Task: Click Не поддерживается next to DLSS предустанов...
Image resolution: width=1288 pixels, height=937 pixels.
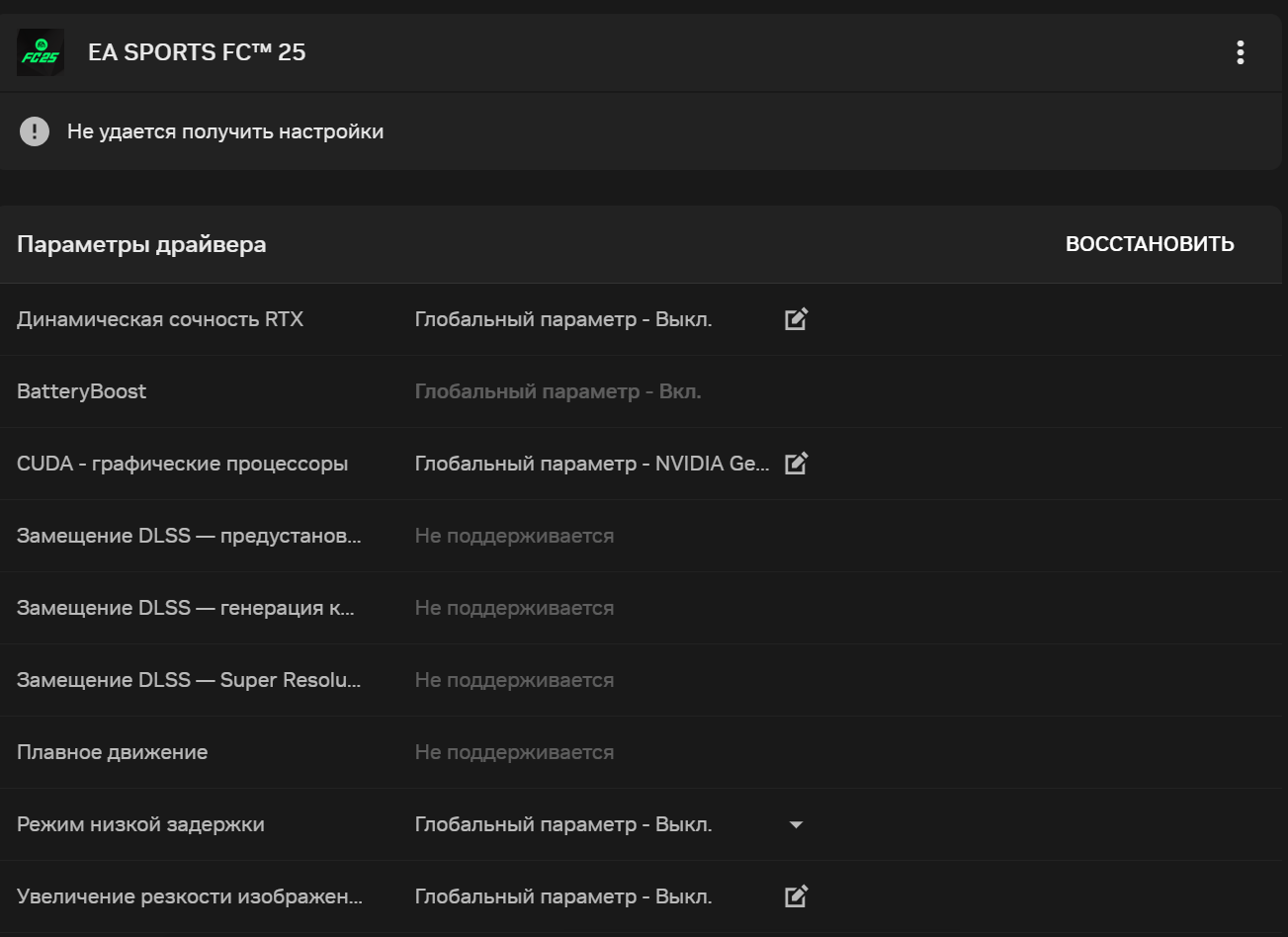Action: pyautogui.click(x=514, y=536)
